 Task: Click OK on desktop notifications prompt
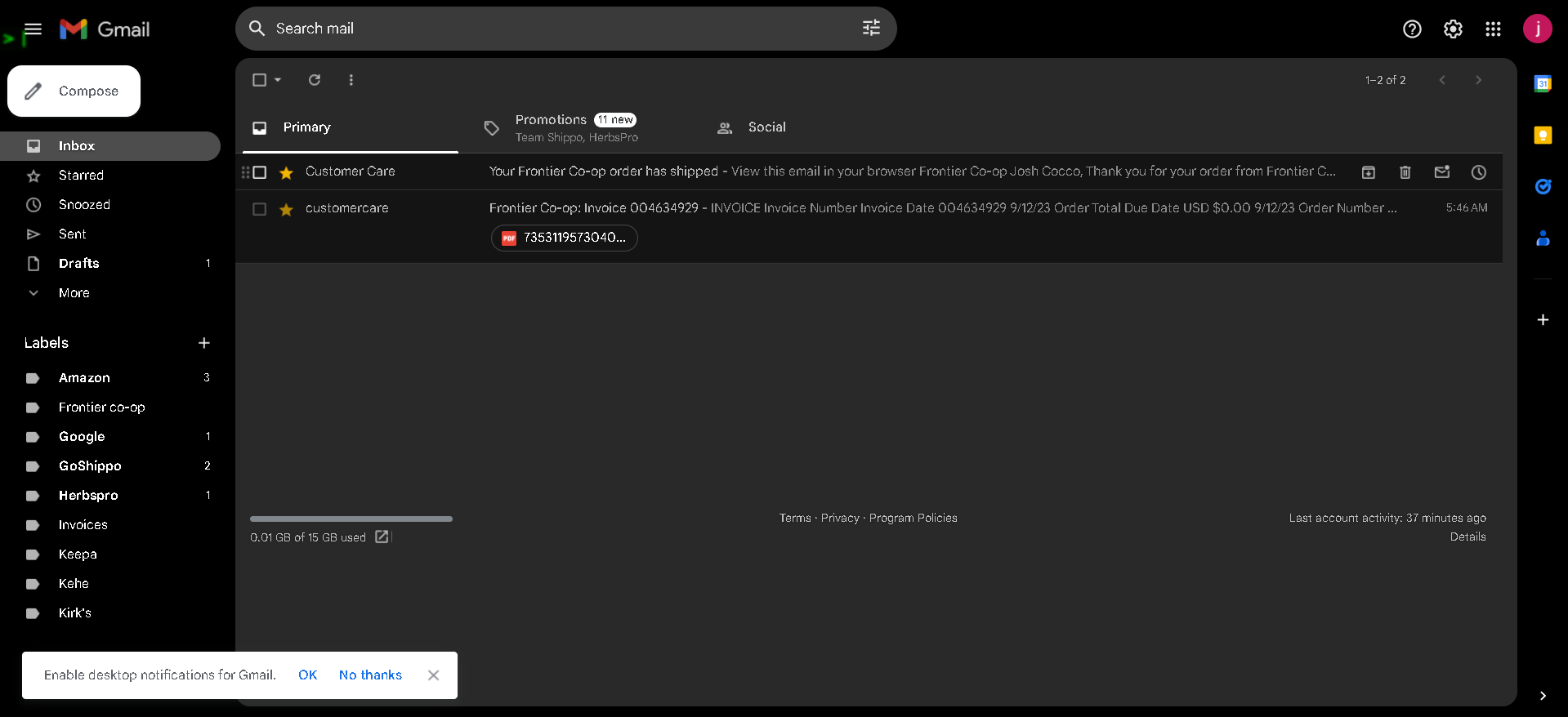(x=307, y=675)
